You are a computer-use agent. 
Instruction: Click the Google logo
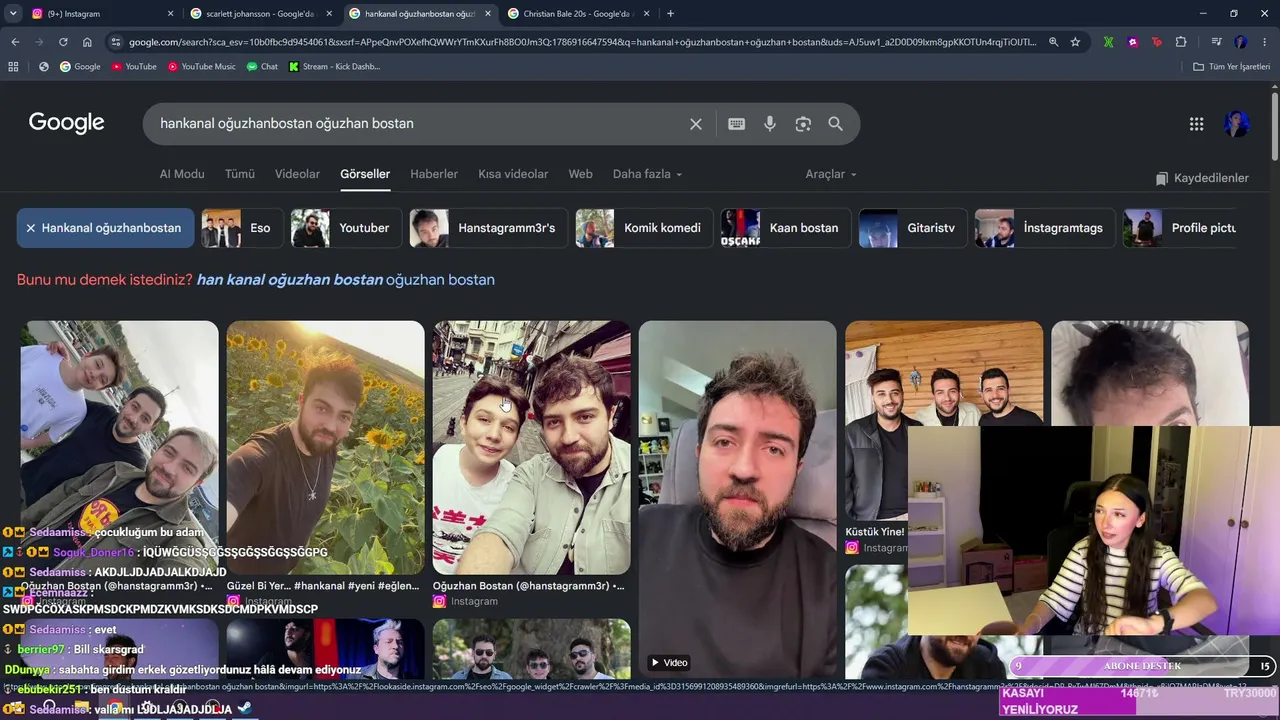(x=67, y=123)
